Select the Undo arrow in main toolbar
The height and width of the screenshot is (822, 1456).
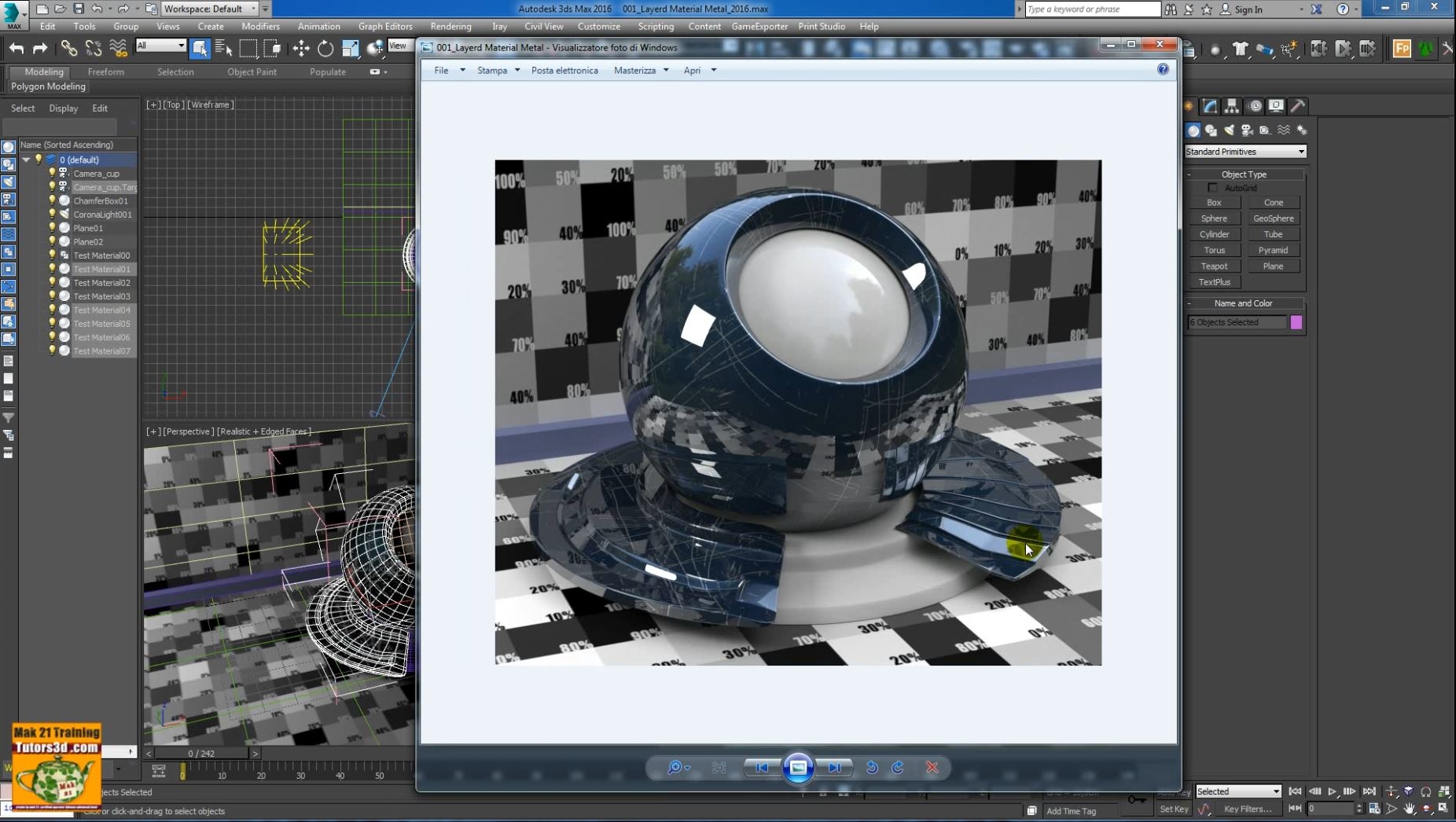tap(17, 49)
